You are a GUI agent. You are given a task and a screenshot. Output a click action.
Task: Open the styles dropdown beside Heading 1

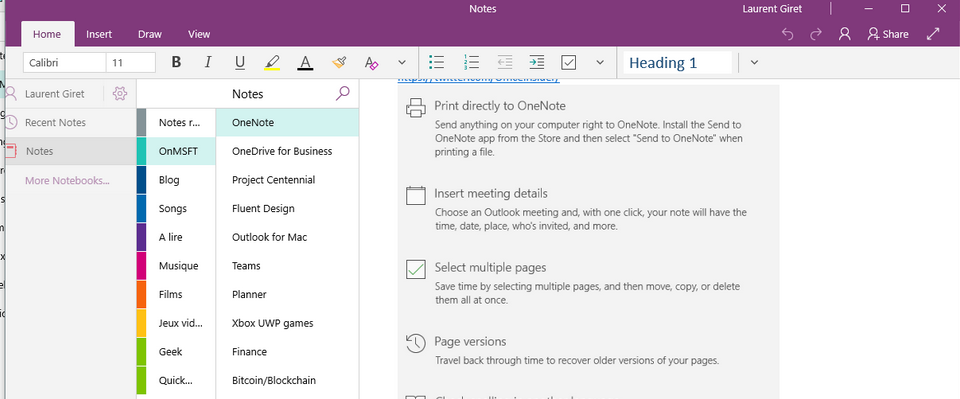pyautogui.click(x=754, y=62)
